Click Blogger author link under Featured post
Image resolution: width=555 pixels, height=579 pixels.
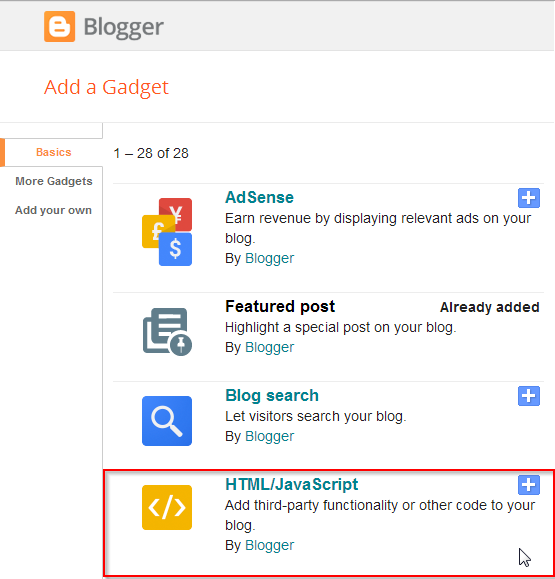[x=270, y=347]
